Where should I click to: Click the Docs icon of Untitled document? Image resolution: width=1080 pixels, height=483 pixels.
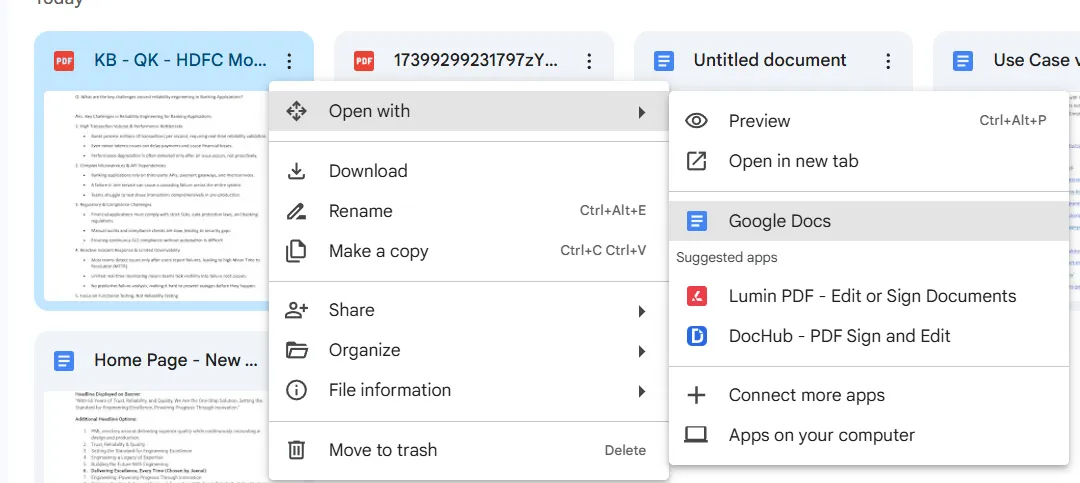pyautogui.click(x=663, y=61)
